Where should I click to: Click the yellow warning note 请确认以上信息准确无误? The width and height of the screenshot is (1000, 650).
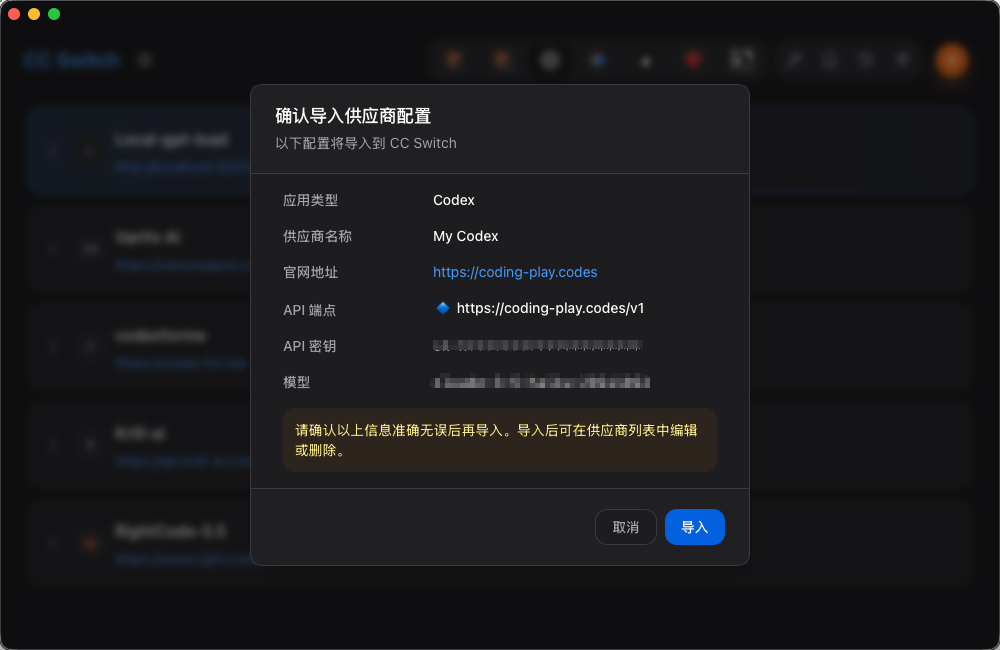point(500,440)
